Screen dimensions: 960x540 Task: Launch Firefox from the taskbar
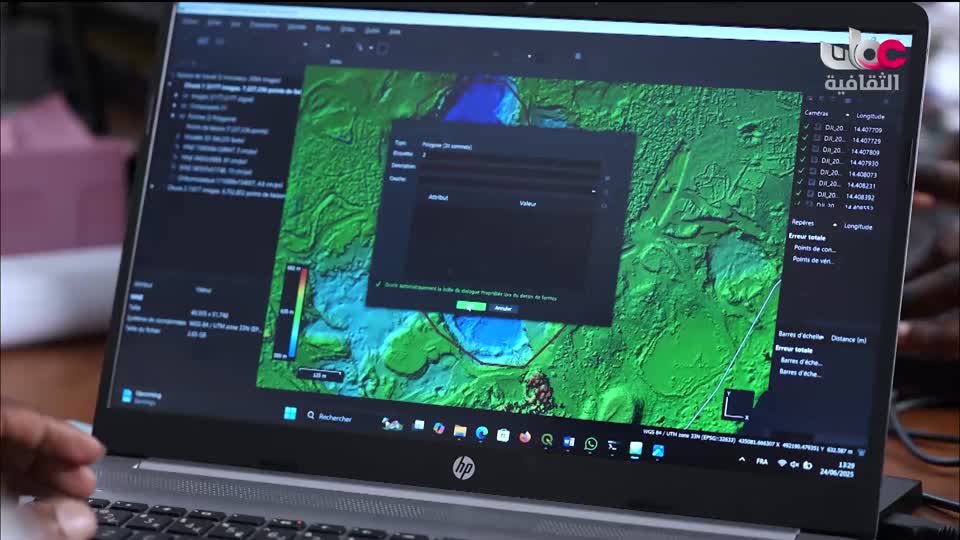524,436
